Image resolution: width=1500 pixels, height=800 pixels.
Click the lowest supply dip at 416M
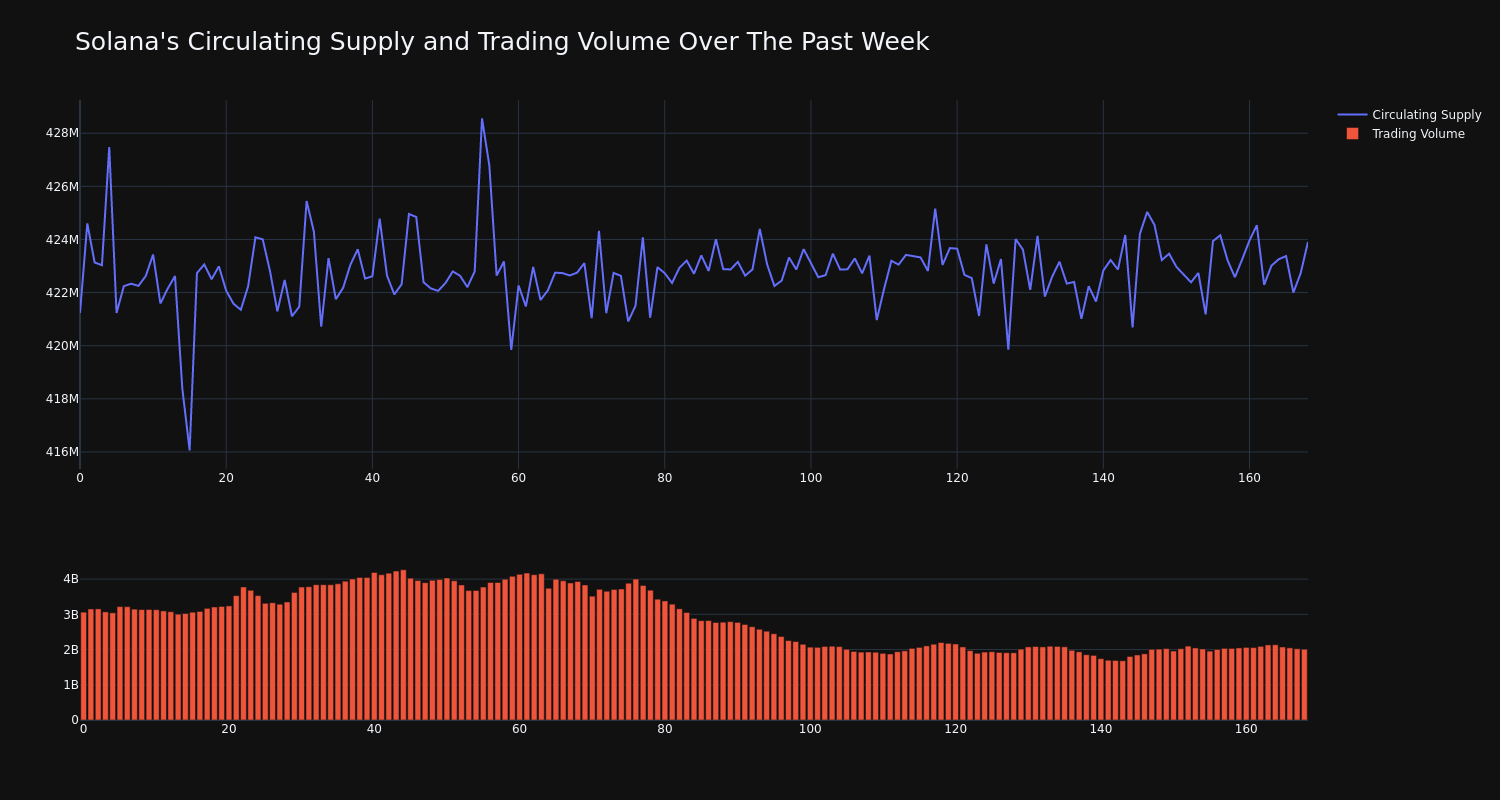point(189,450)
